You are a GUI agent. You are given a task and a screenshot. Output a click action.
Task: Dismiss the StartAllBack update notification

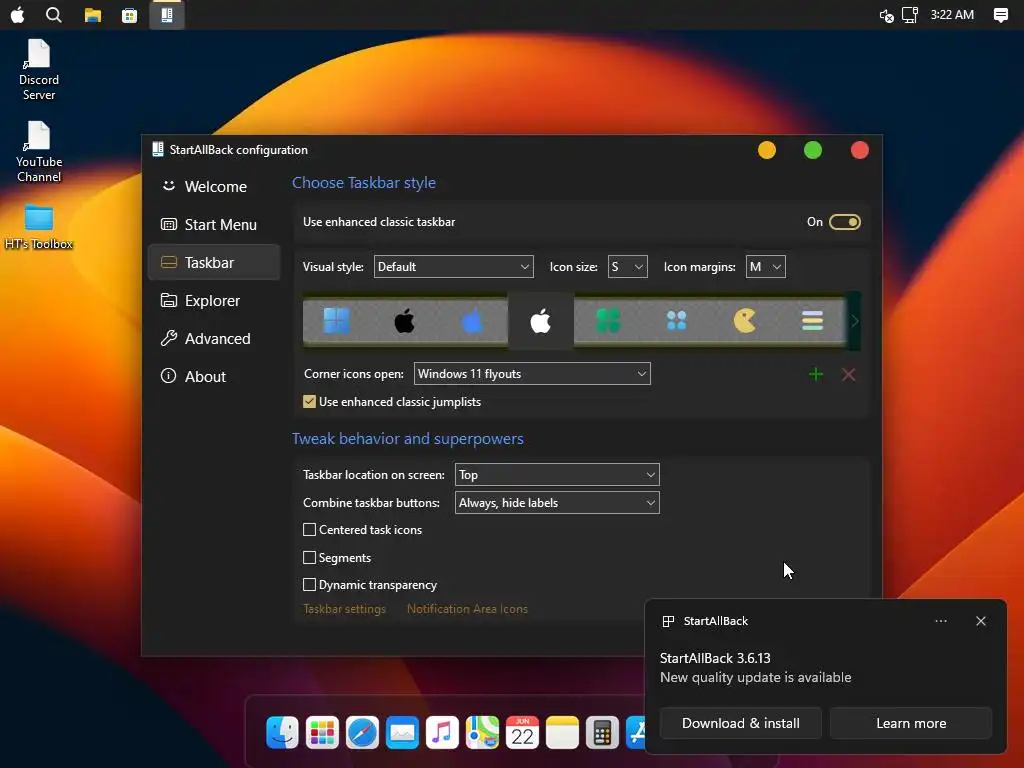(x=981, y=621)
